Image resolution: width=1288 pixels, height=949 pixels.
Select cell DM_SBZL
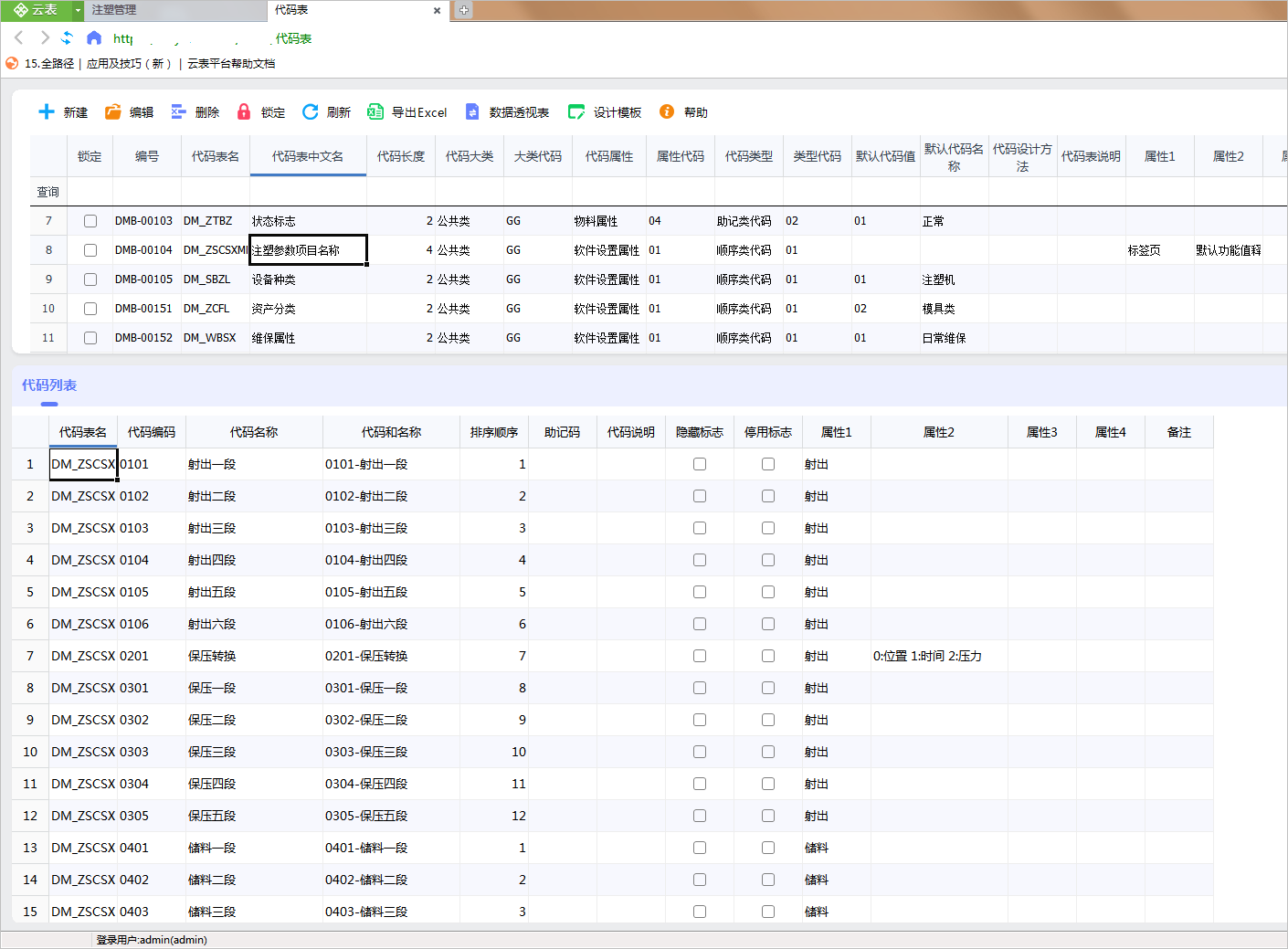216,279
